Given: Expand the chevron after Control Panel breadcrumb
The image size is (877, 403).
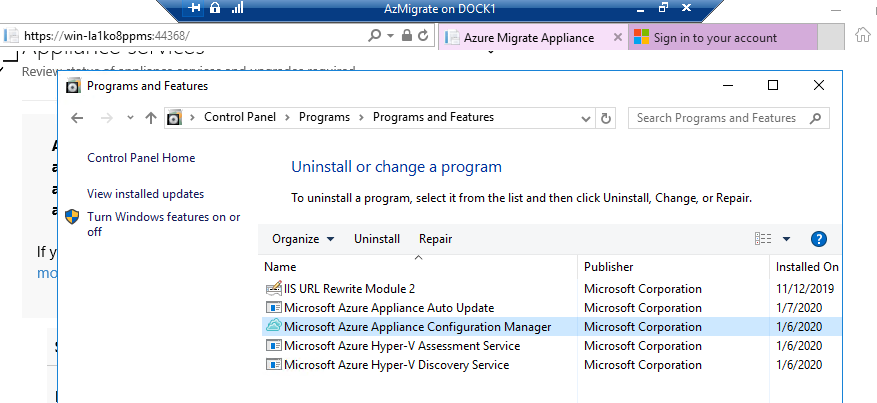Looking at the screenshot, I should tap(287, 118).
